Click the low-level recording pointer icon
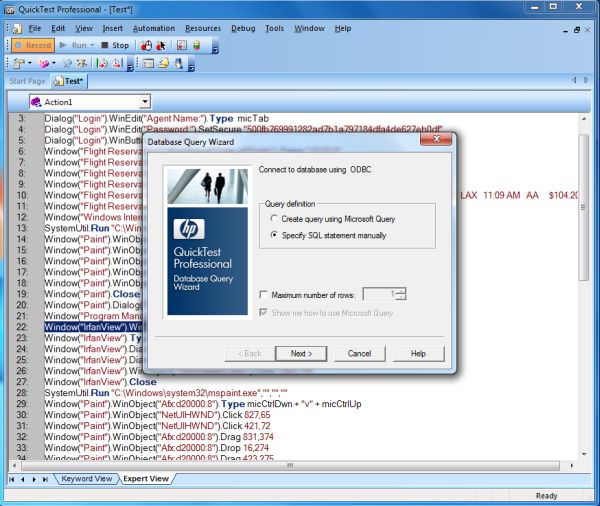 click(x=161, y=46)
